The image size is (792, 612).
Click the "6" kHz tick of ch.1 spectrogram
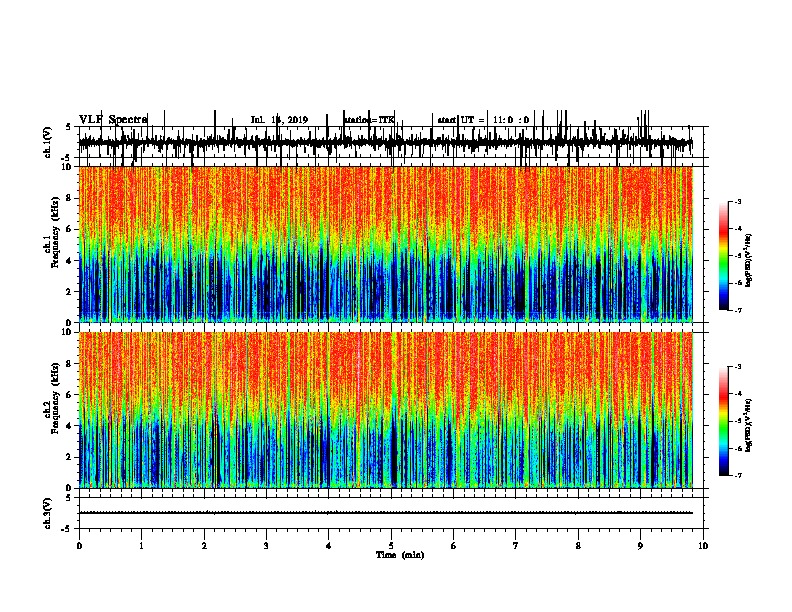(69, 229)
